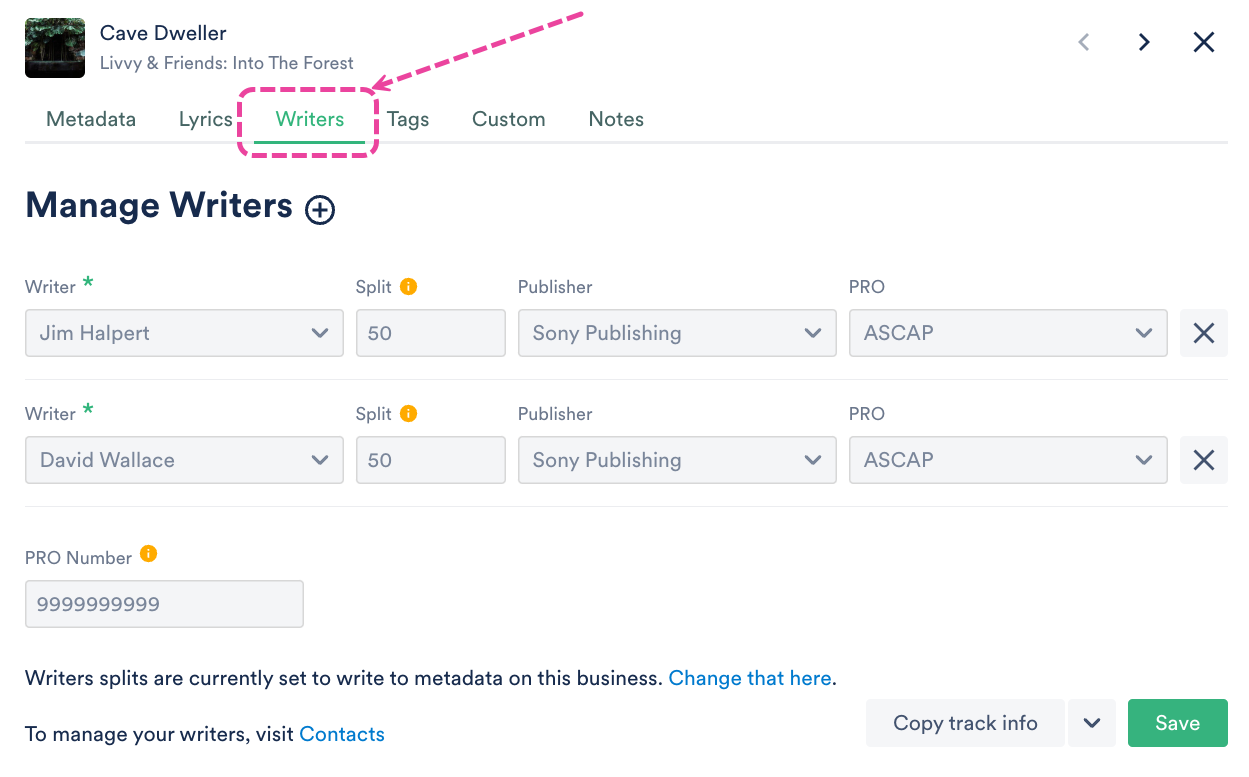
Task: Go to previous track arrow
Action: [x=1084, y=42]
